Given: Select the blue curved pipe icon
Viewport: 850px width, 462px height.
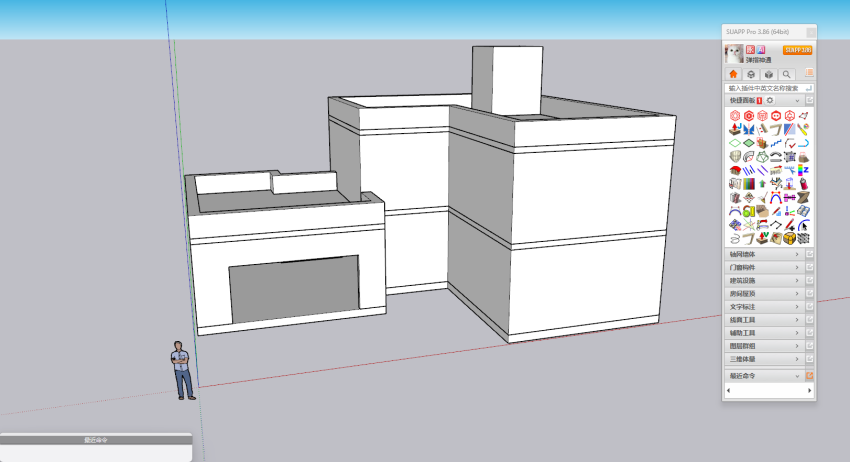Looking at the screenshot, I should [803, 143].
